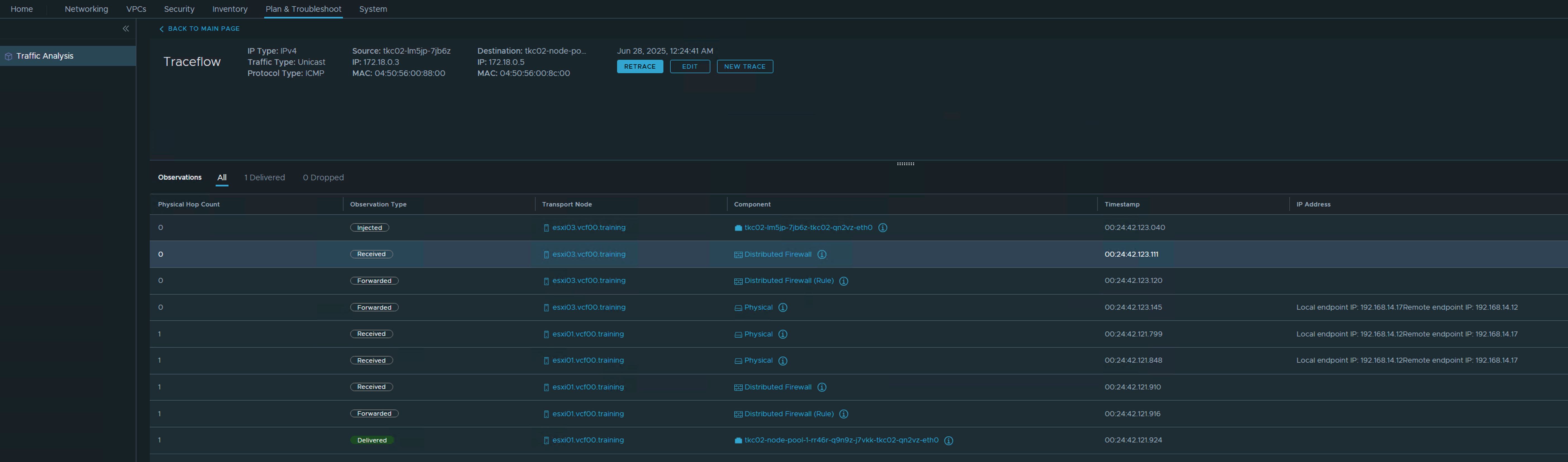The width and height of the screenshot is (1568, 462).
Task: Open the tkc02-lm5jp-7jb6z-tkc02-qn2vz-eth0 component link
Action: [808, 227]
